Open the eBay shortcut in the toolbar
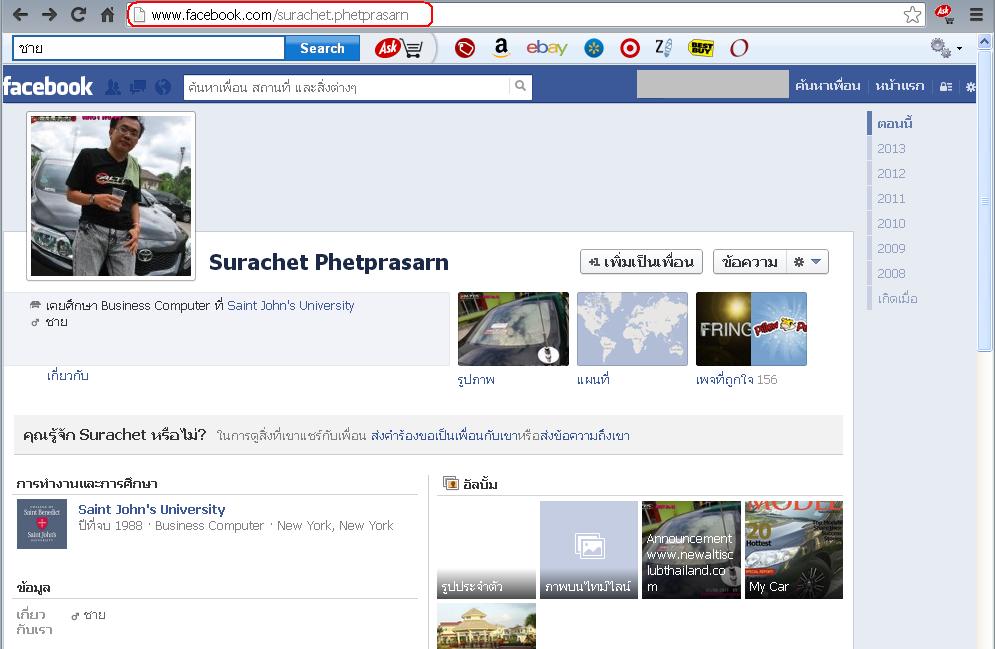Image resolution: width=995 pixels, height=649 pixels. [x=546, y=48]
